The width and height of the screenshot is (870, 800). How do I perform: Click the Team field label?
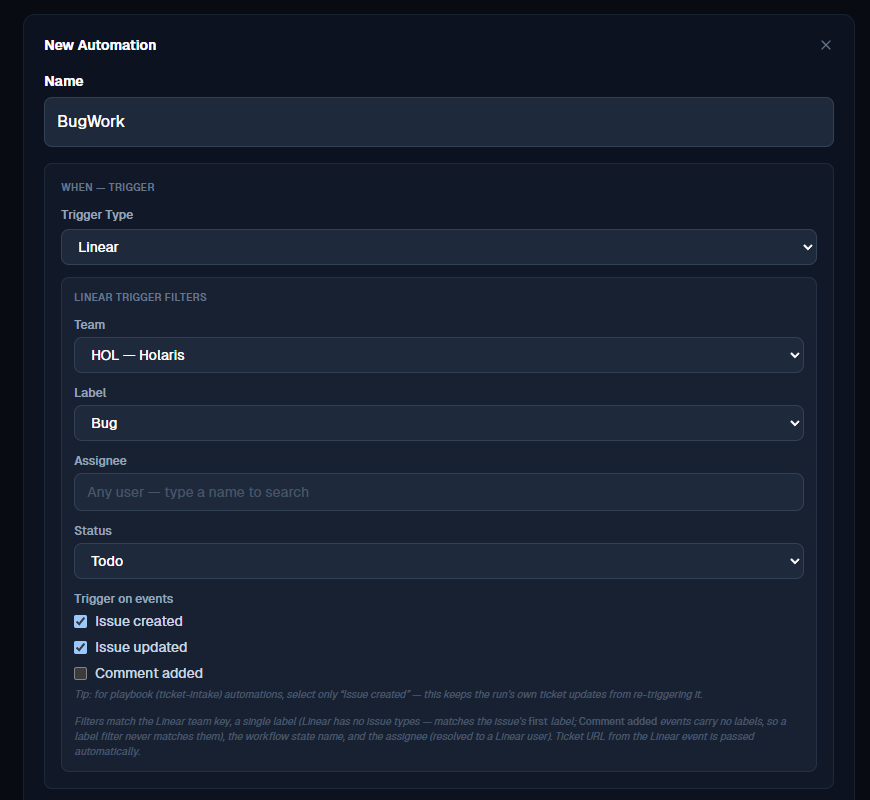[89, 325]
